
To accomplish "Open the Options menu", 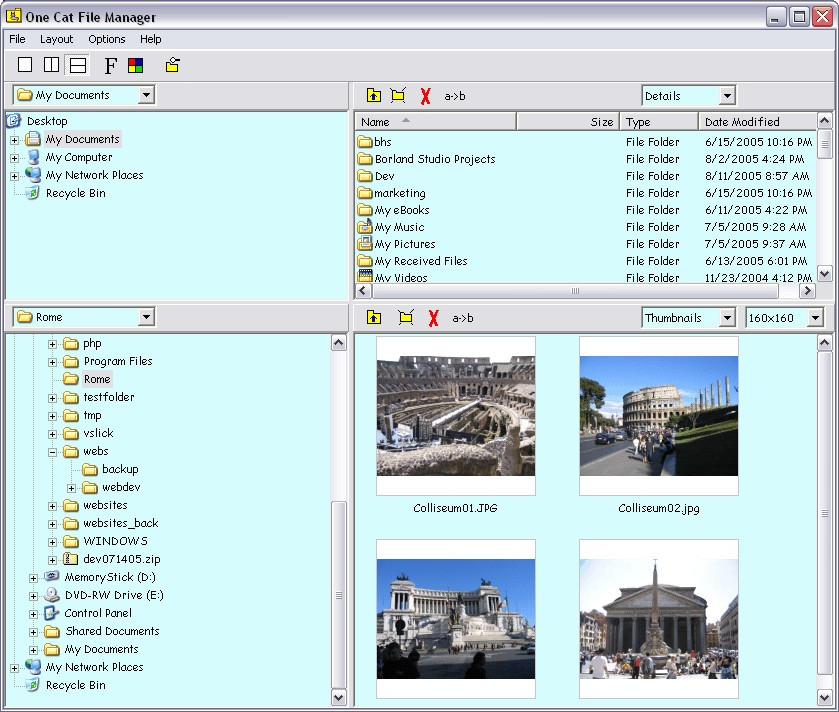I will 106,39.
